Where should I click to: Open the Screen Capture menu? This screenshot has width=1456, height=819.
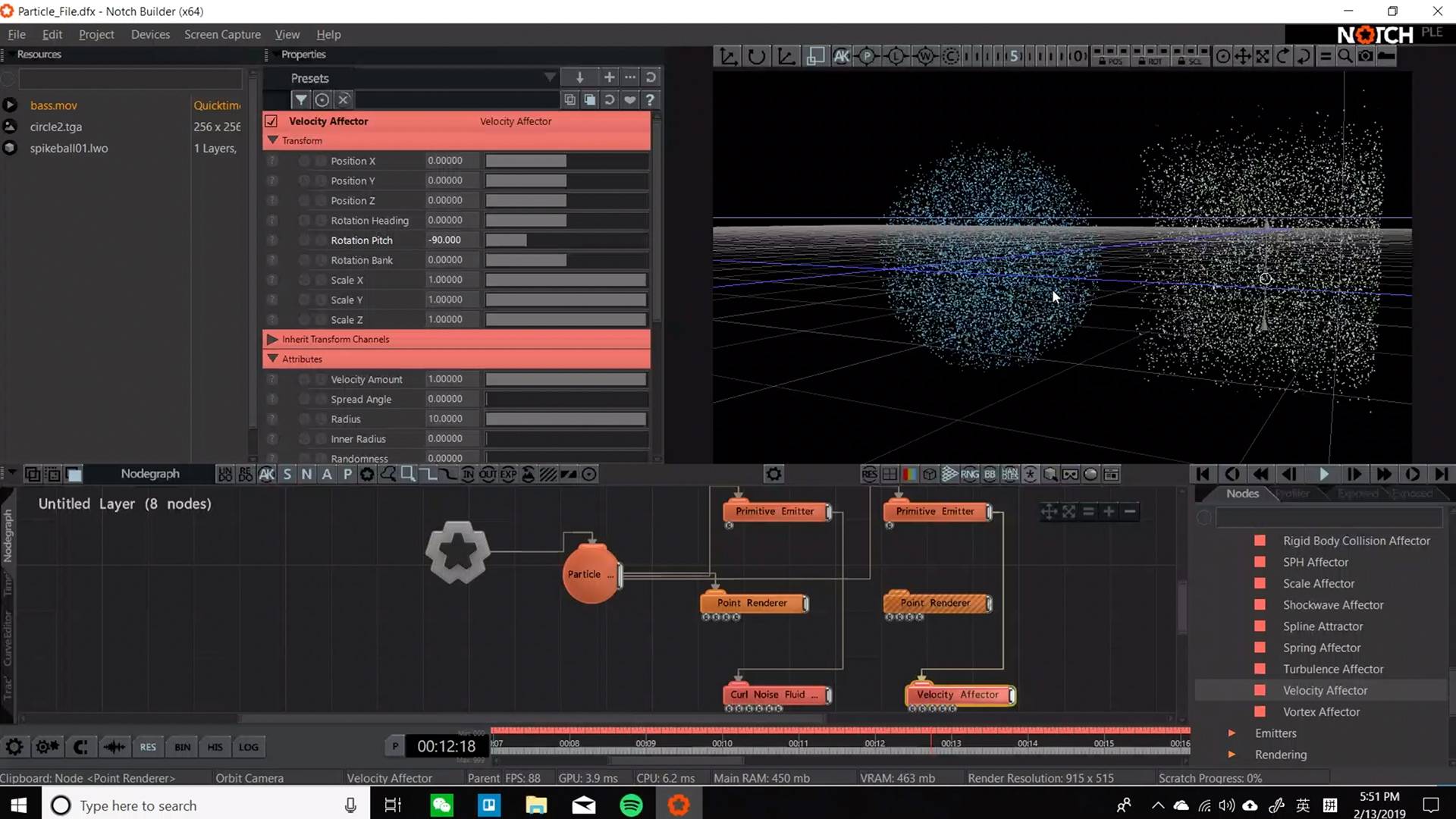(x=222, y=34)
